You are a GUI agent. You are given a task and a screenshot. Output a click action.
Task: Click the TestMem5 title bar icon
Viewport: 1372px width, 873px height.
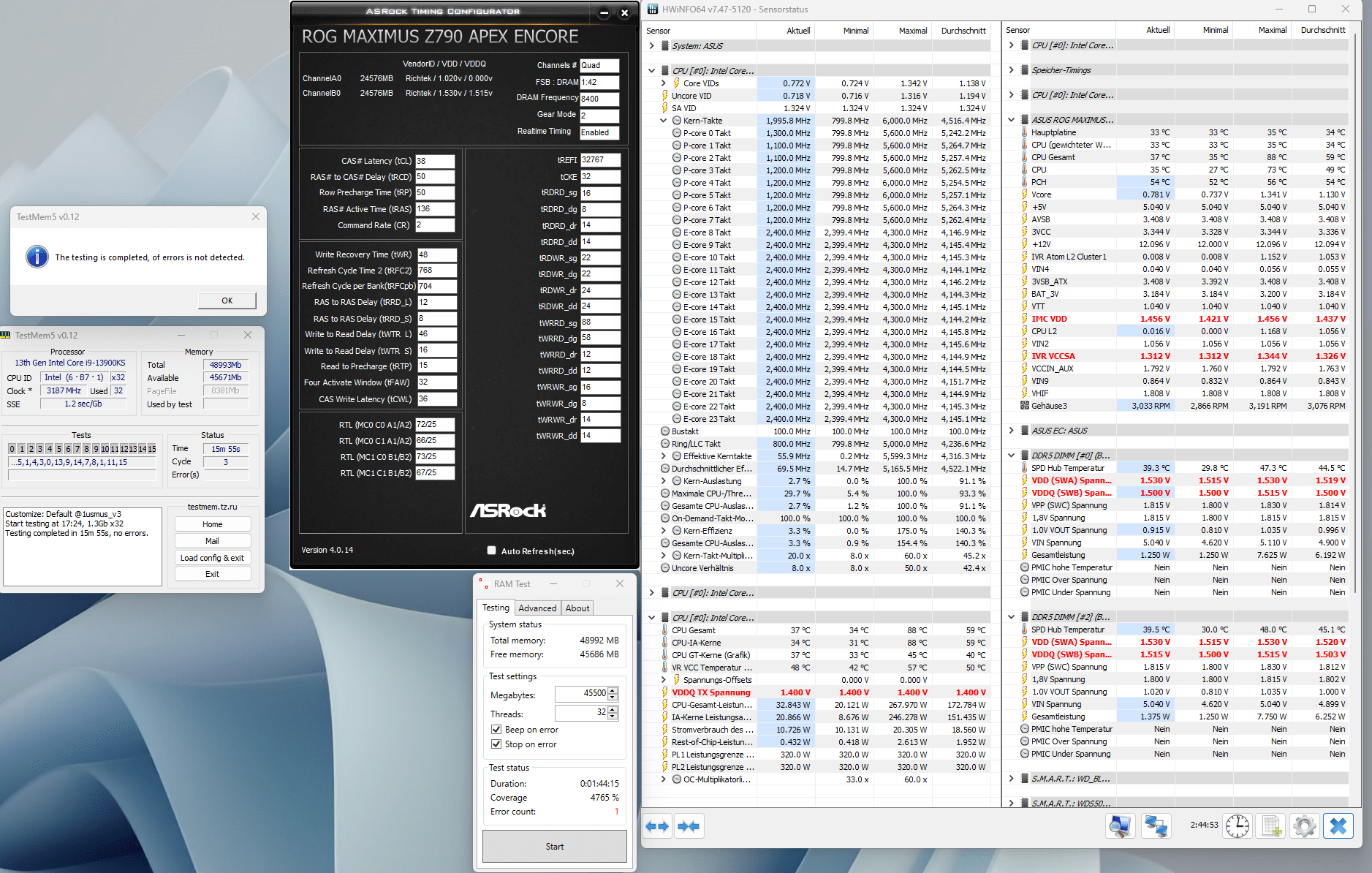click(7, 335)
